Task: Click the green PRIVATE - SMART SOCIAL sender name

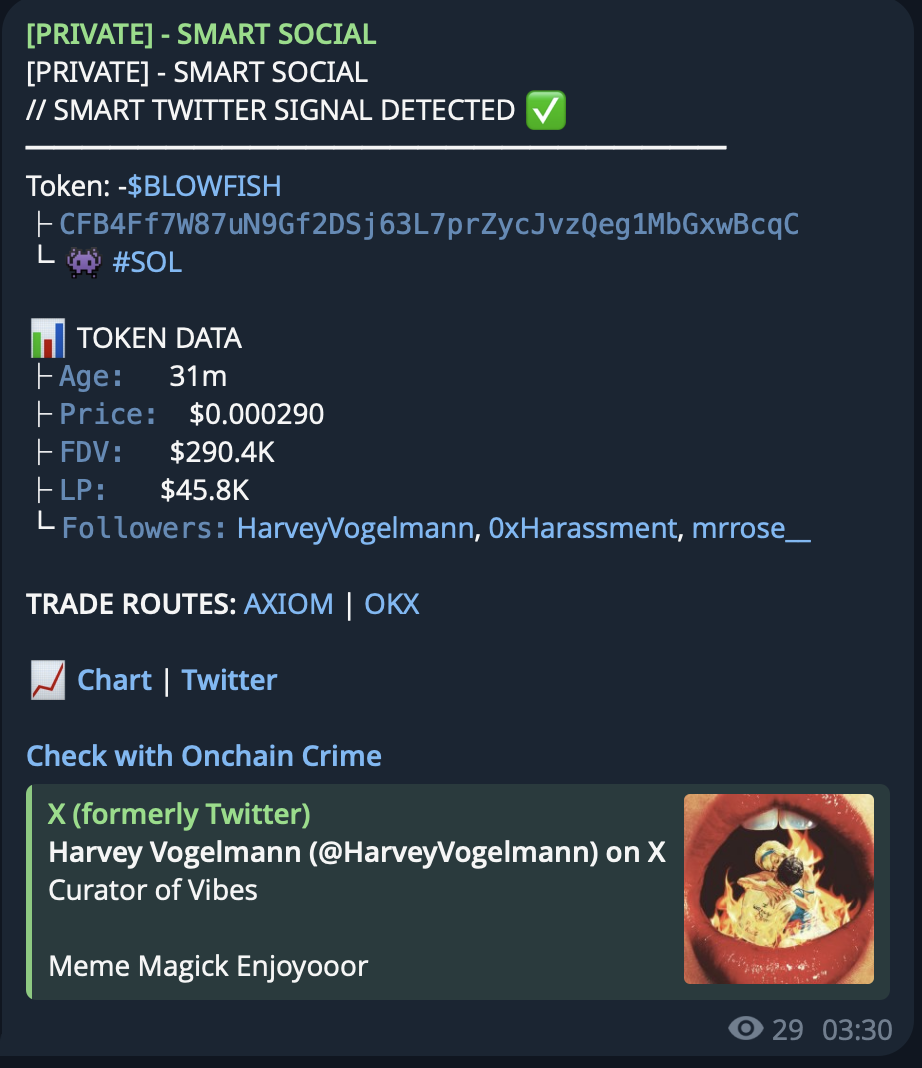Action: [201, 34]
